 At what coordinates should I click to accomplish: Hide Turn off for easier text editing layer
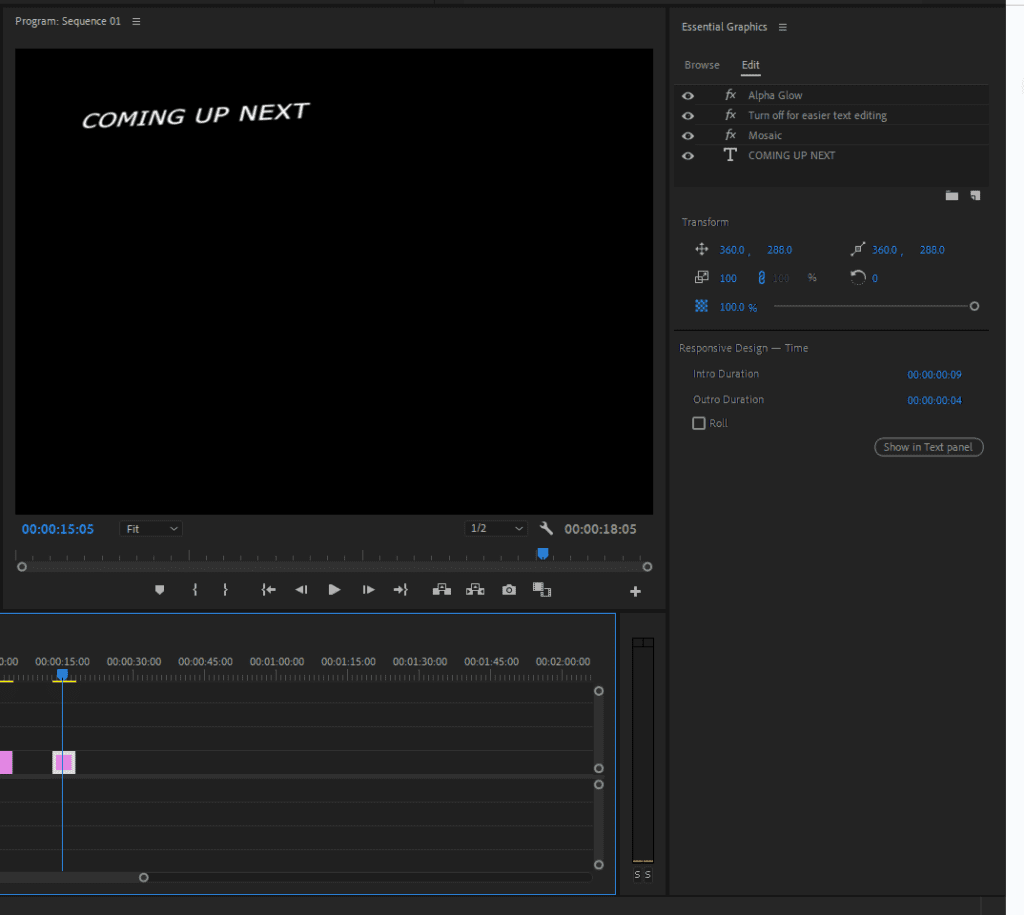(688, 116)
